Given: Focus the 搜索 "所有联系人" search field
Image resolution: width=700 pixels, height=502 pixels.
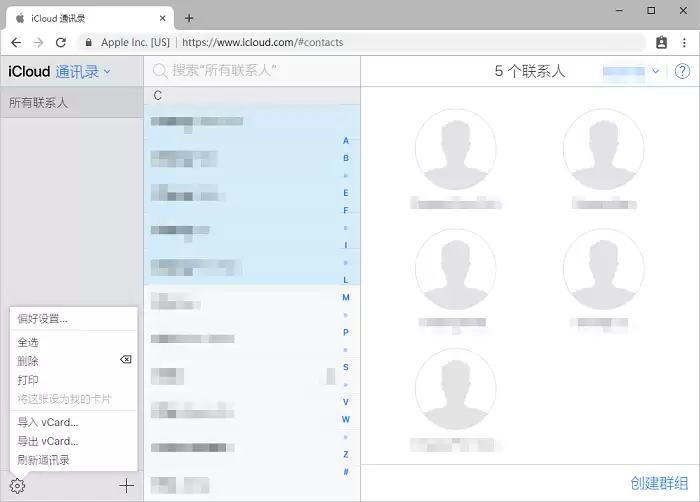Looking at the screenshot, I should pyautogui.click(x=252, y=71).
